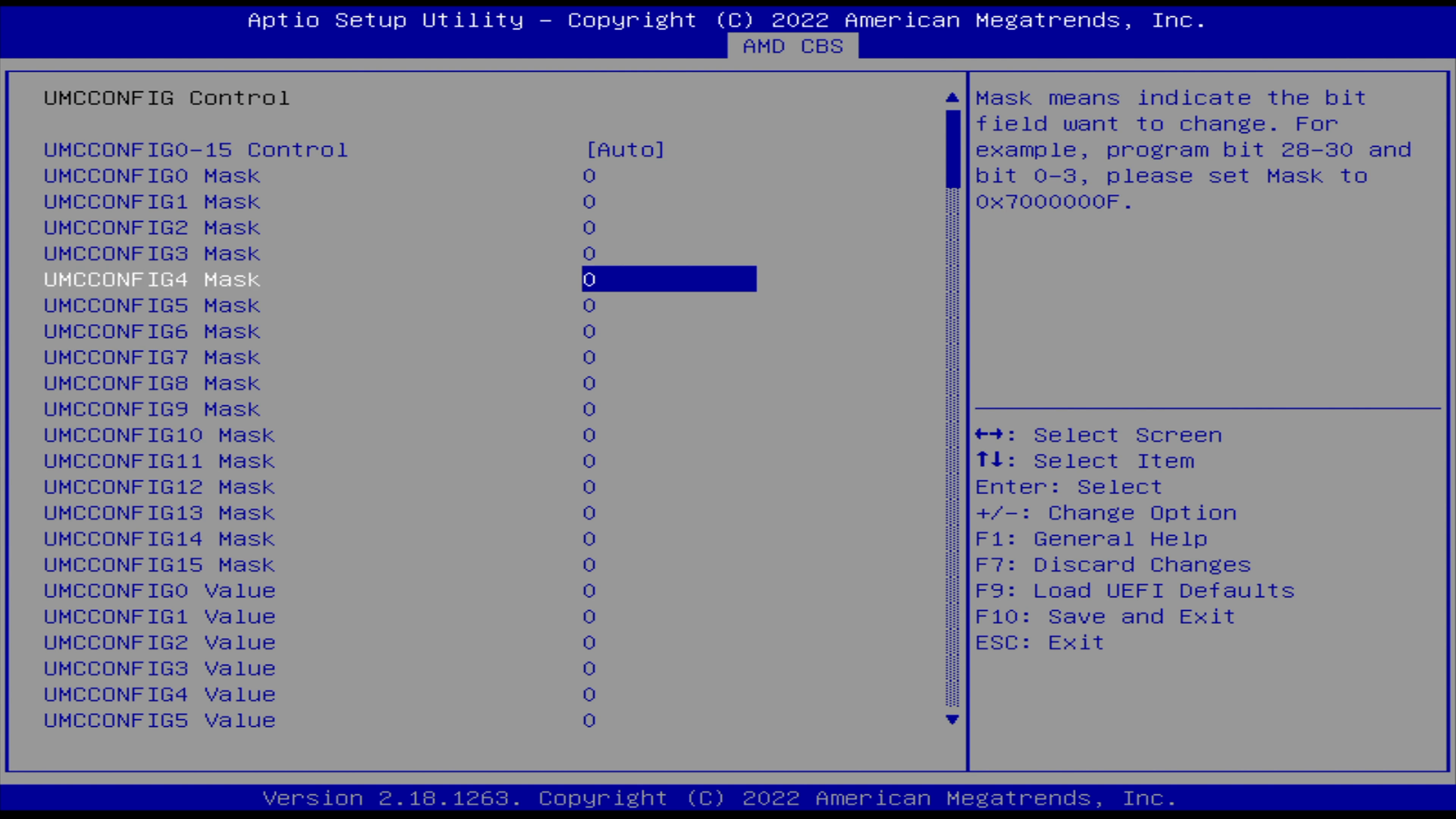This screenshot has width=1456, height=819.
Task: Click the 'Select Screen' key hint
Action: click(1099, 435)
